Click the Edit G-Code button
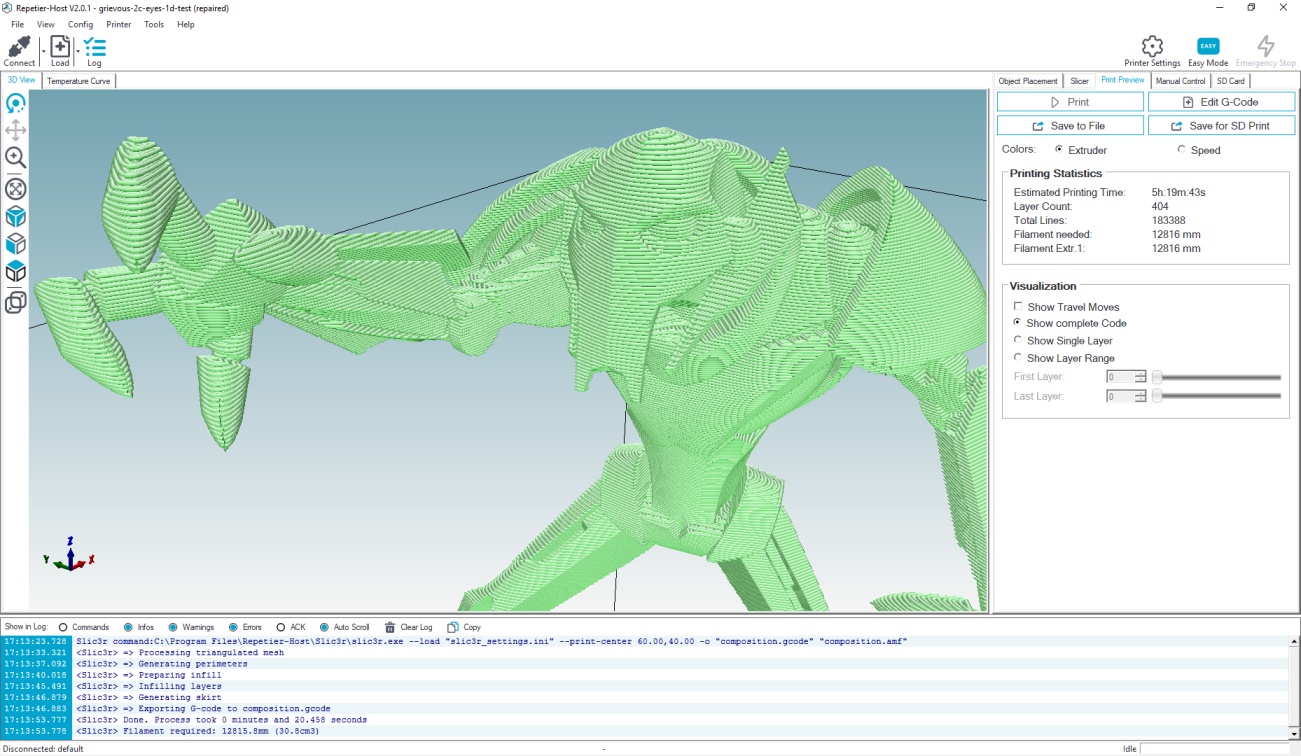Screen dimensions: 1301x756 (1221, 102)
